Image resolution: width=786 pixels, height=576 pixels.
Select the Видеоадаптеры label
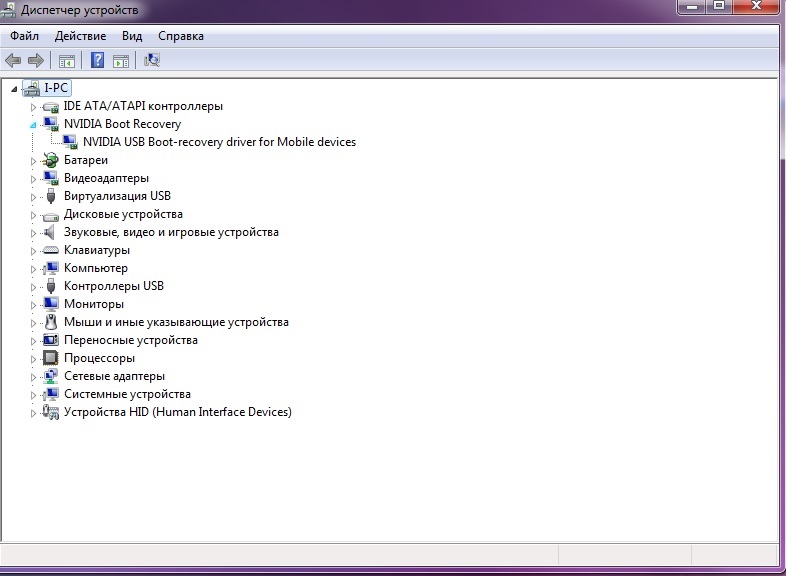click(x=106, y=178)
